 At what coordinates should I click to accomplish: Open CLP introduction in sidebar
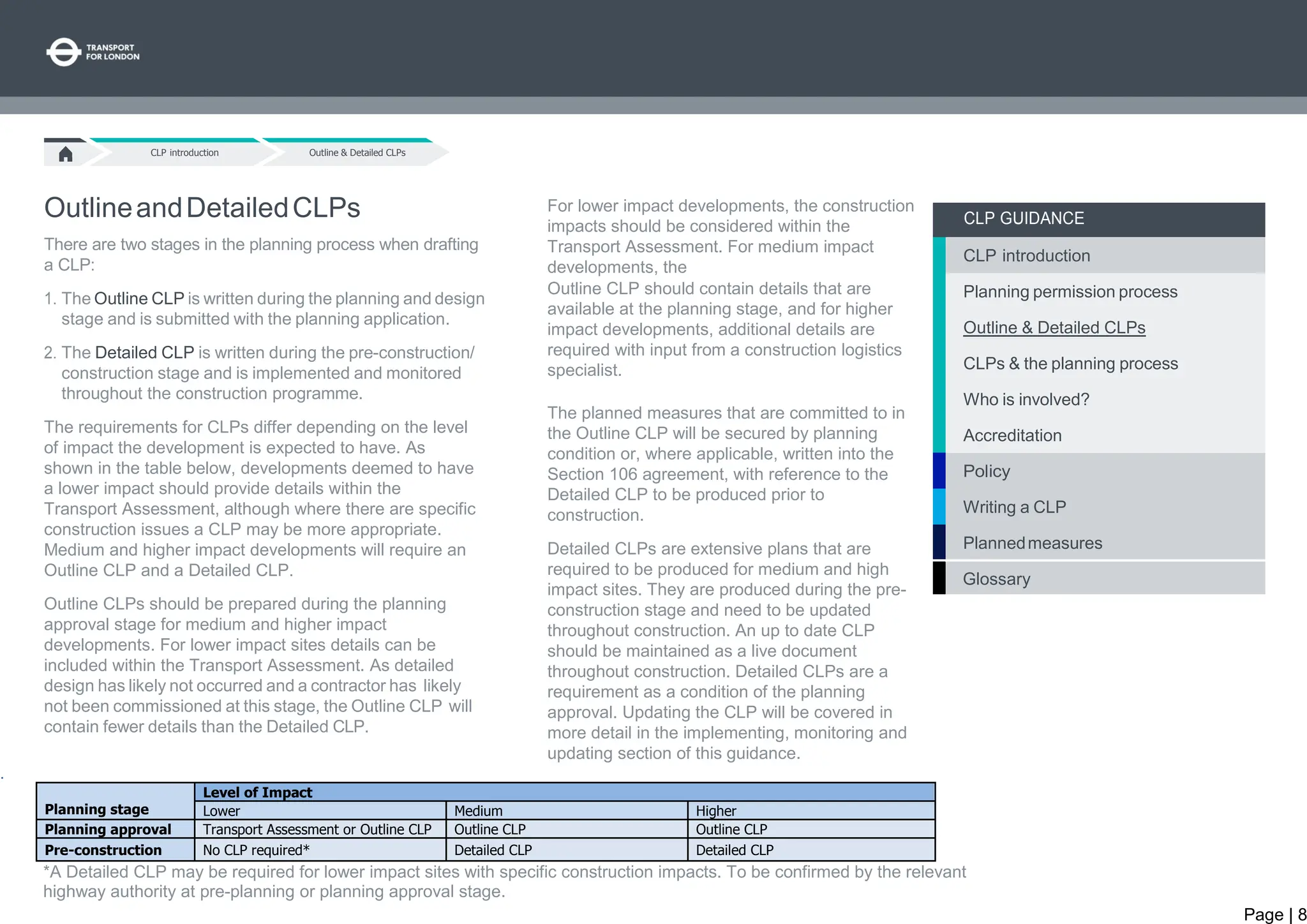point(1026,256)
